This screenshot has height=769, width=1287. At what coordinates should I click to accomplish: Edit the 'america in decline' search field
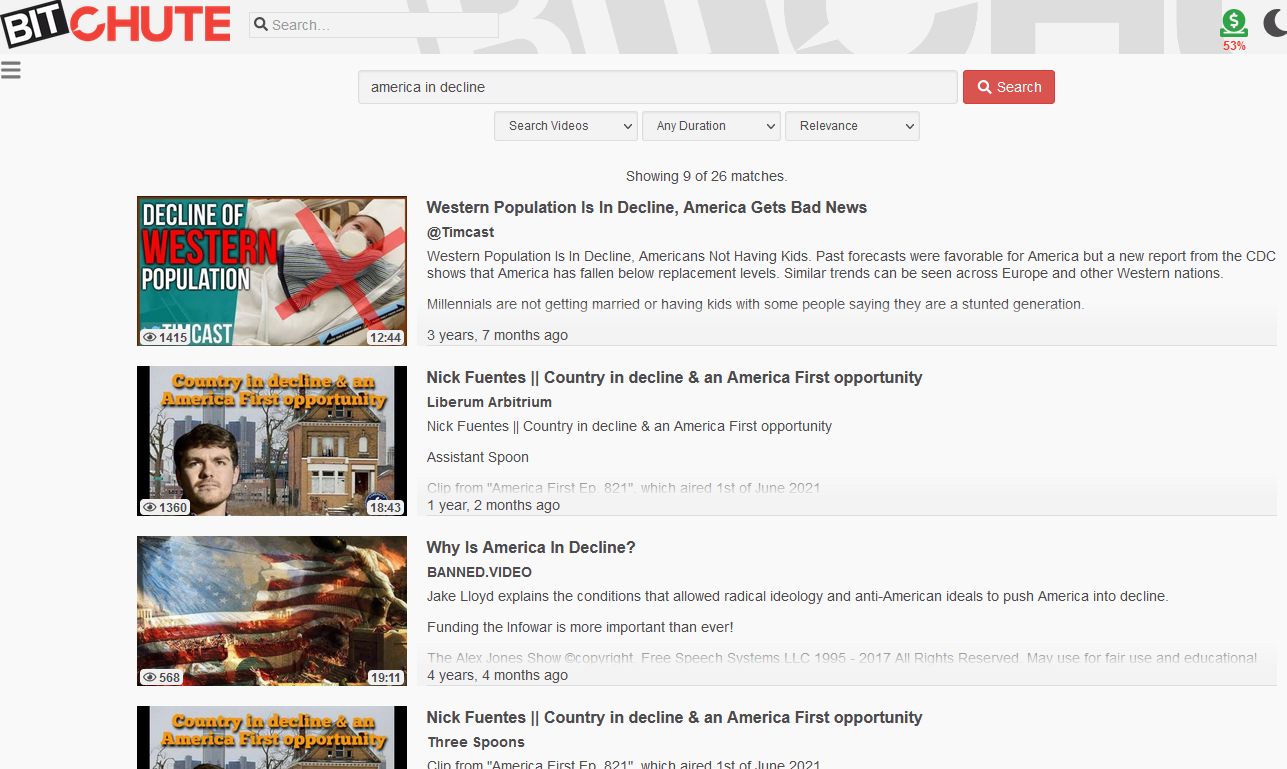coord(658,87)
